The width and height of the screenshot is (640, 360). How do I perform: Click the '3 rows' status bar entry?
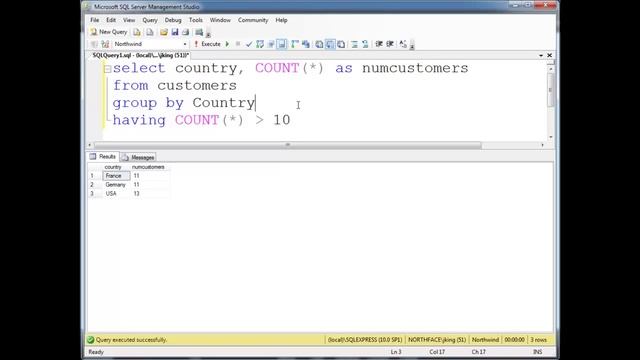coord(538,340)
